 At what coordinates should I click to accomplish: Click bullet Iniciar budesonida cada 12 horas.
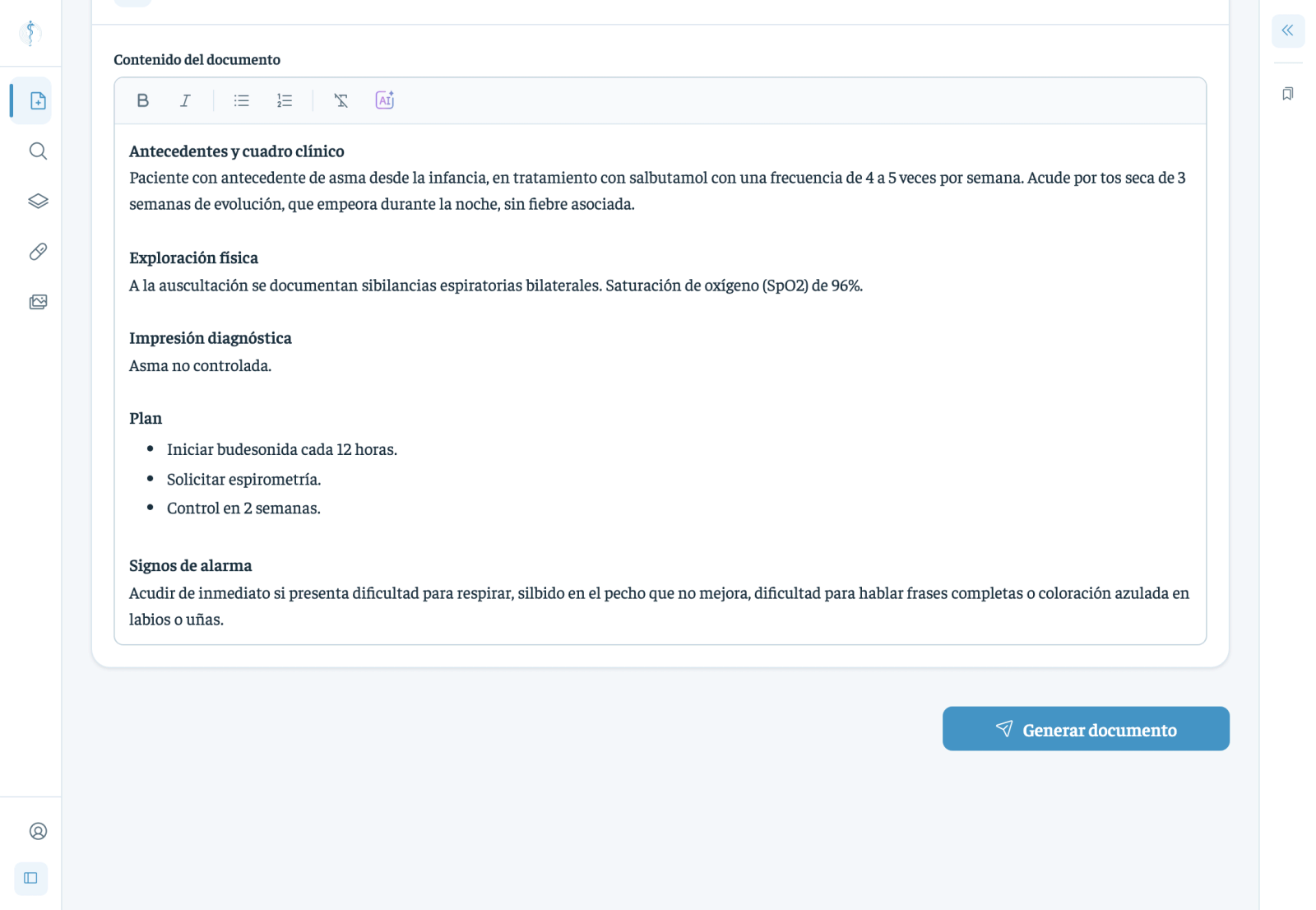[282, 449]
